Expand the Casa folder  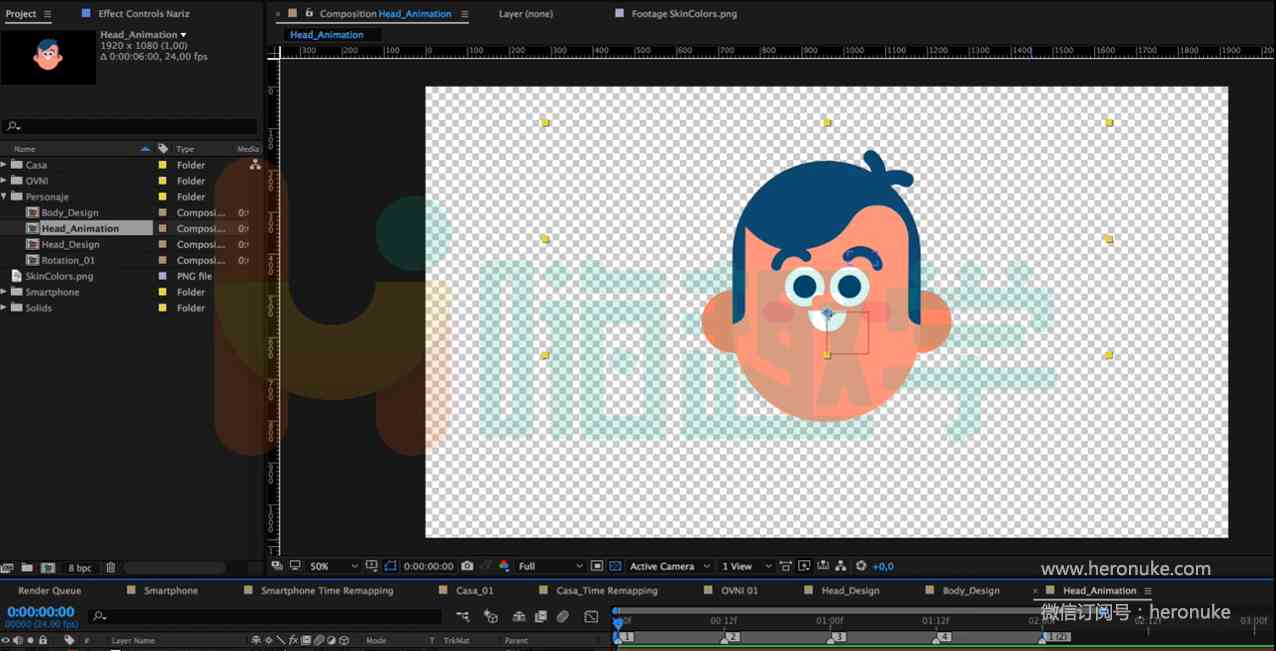[4, 165]
